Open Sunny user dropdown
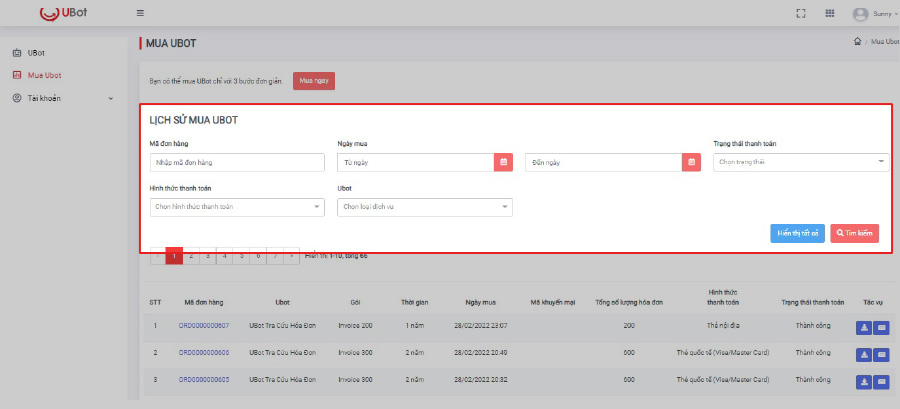The width and height of the screenshot is (900, 409). pyautogui.click(x=885, y=14)
